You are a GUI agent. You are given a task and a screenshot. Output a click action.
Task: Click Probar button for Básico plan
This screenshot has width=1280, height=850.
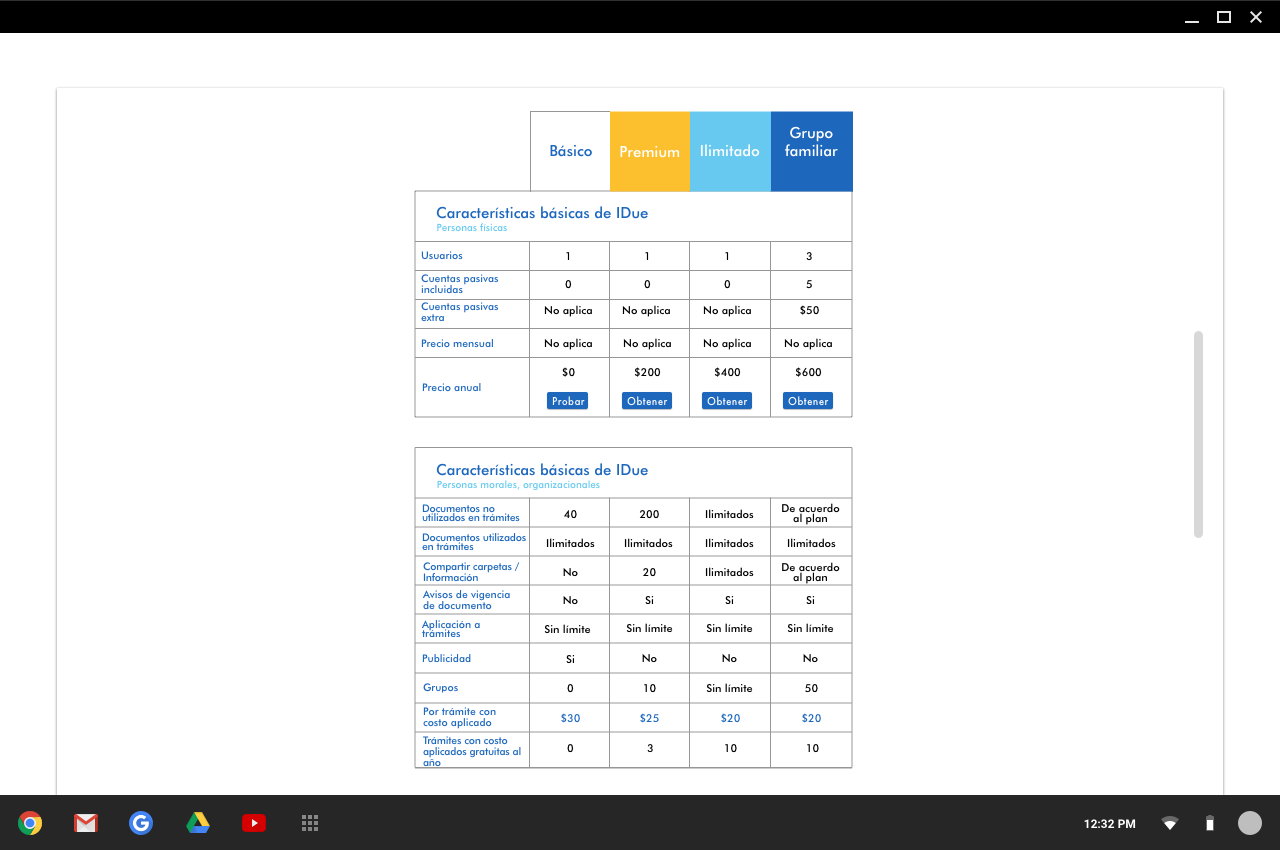click(x=568, y=401)
